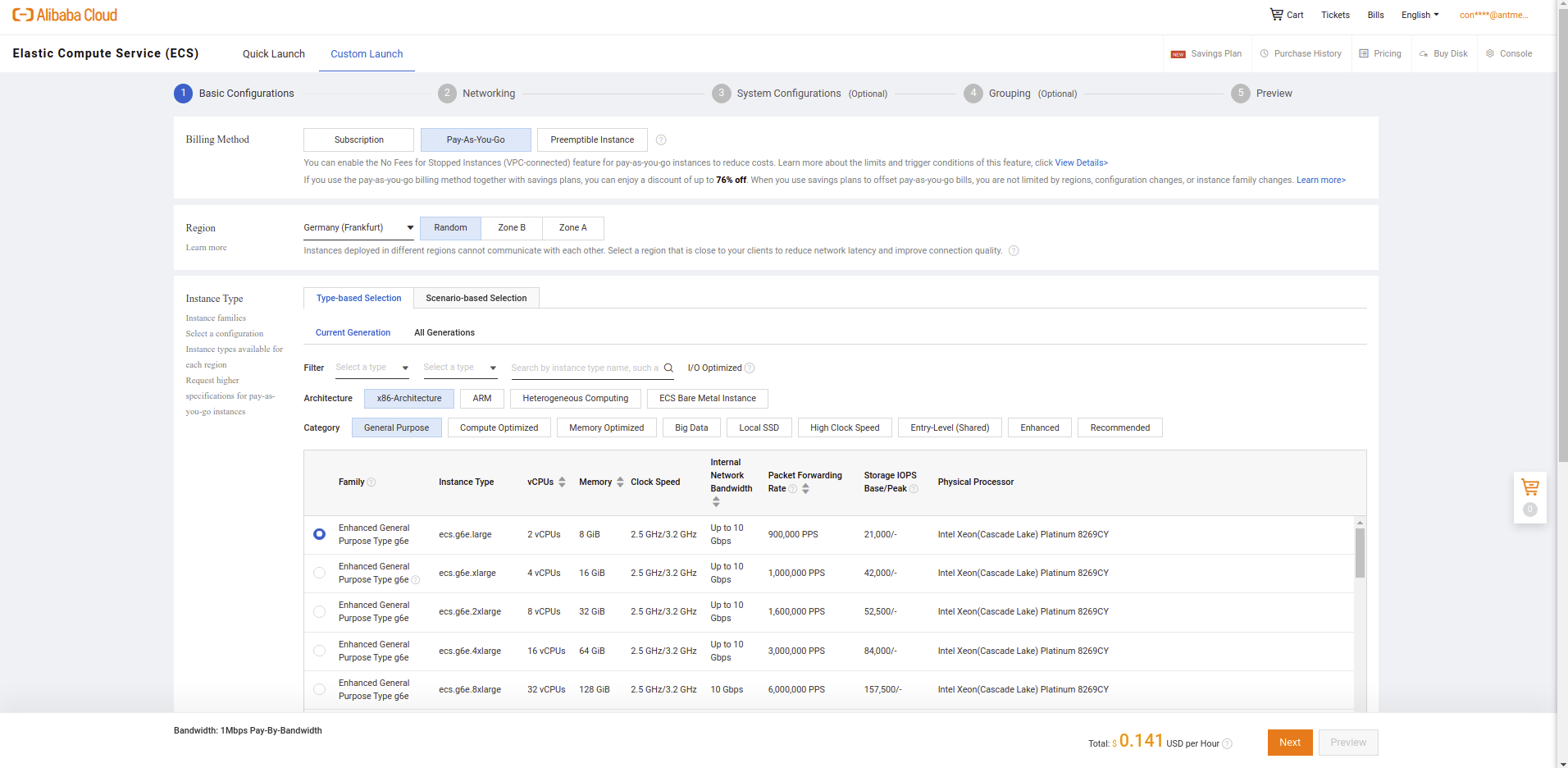The image size is (1568, 768).
Task: Choose Preemptible Instance billing
Action: pyautogui.click(x=592, y=139)
